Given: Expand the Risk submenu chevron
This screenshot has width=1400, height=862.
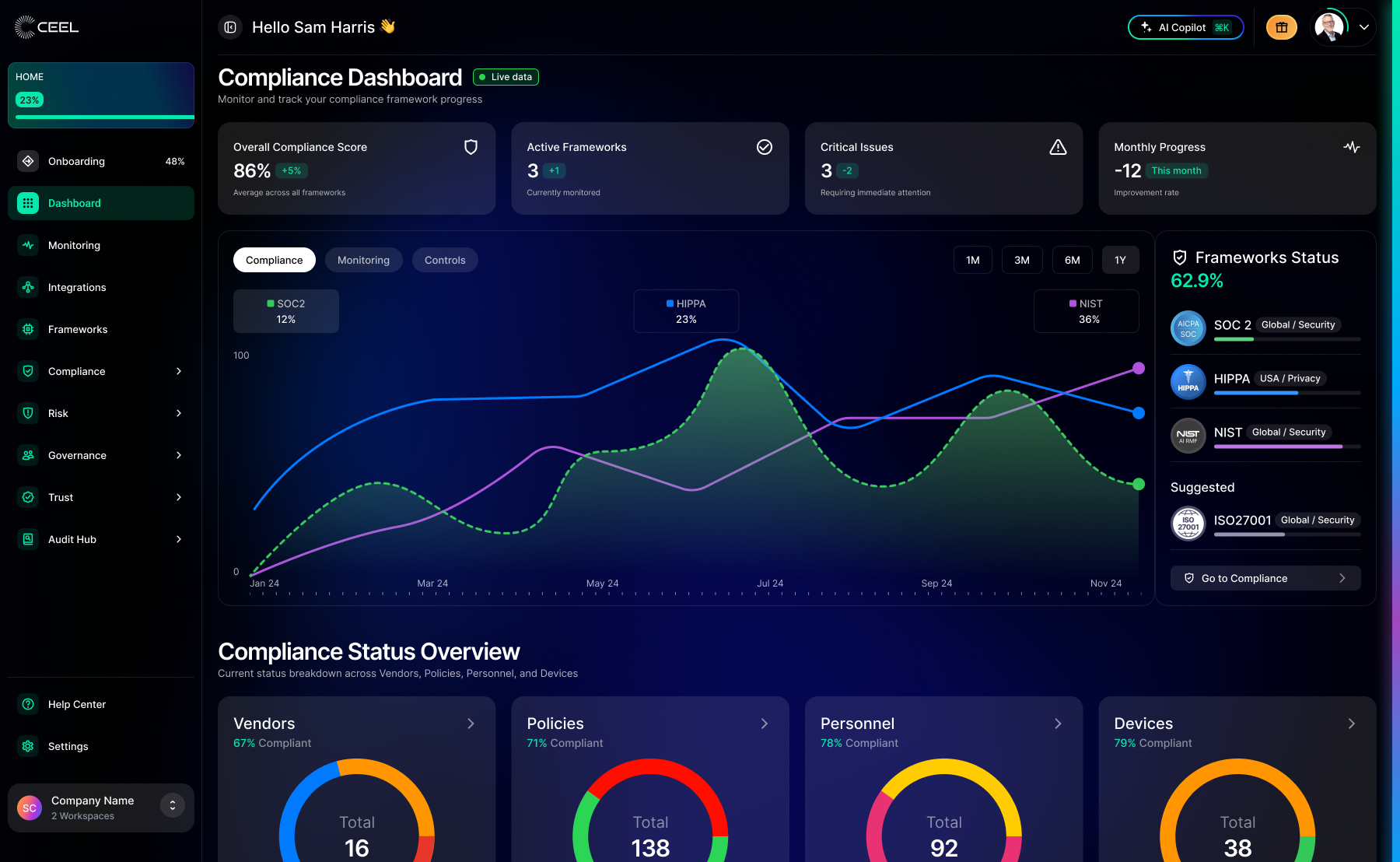Looking at the screenshot, I should (179, 413).
